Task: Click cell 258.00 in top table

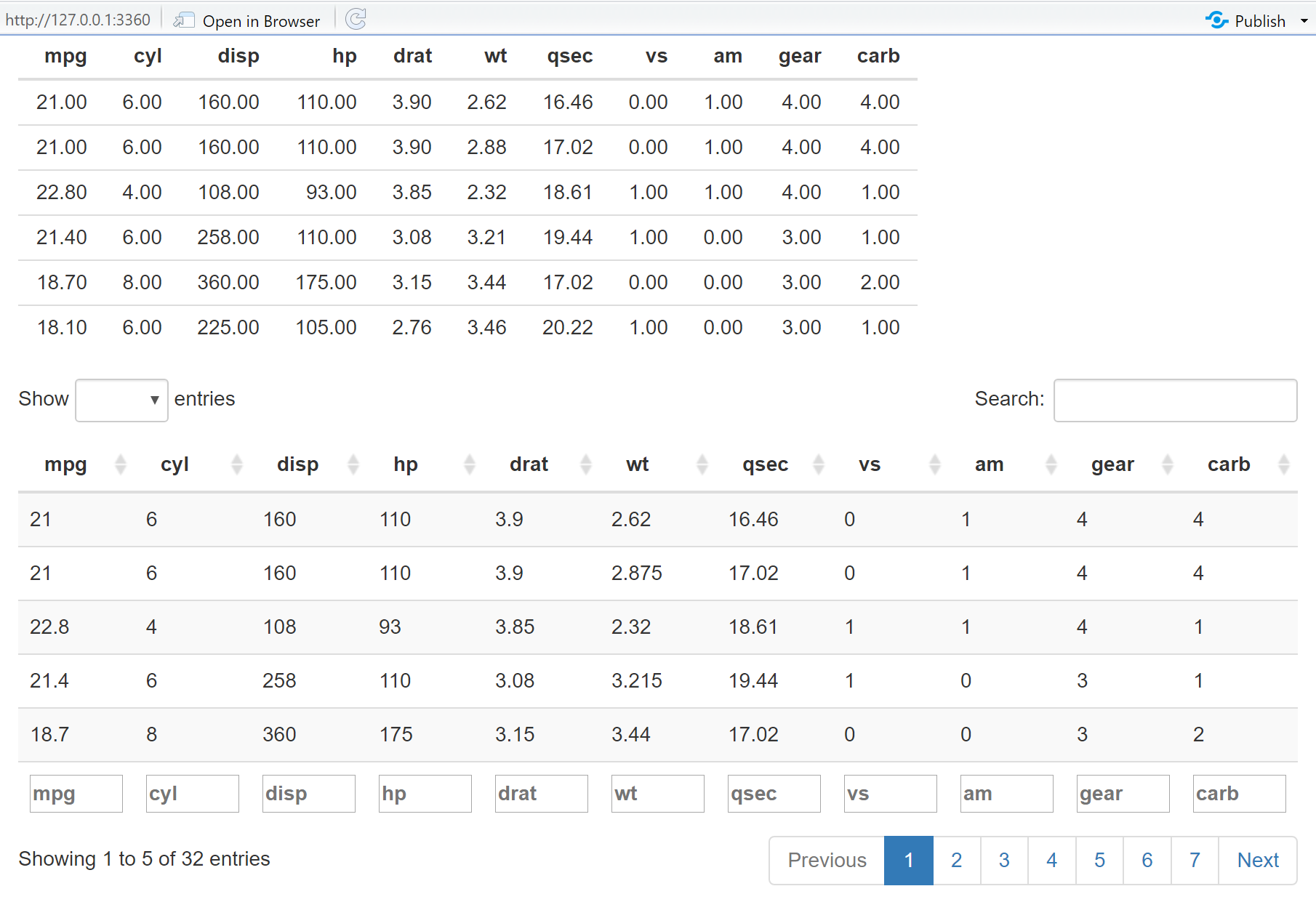Action: point(228,238)
